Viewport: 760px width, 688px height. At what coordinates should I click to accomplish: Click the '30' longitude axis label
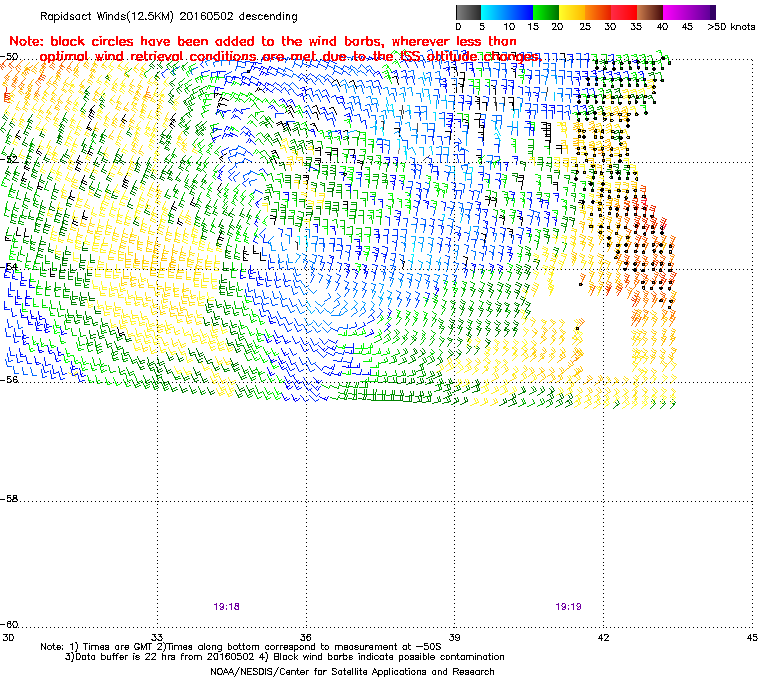coord(8,637)
